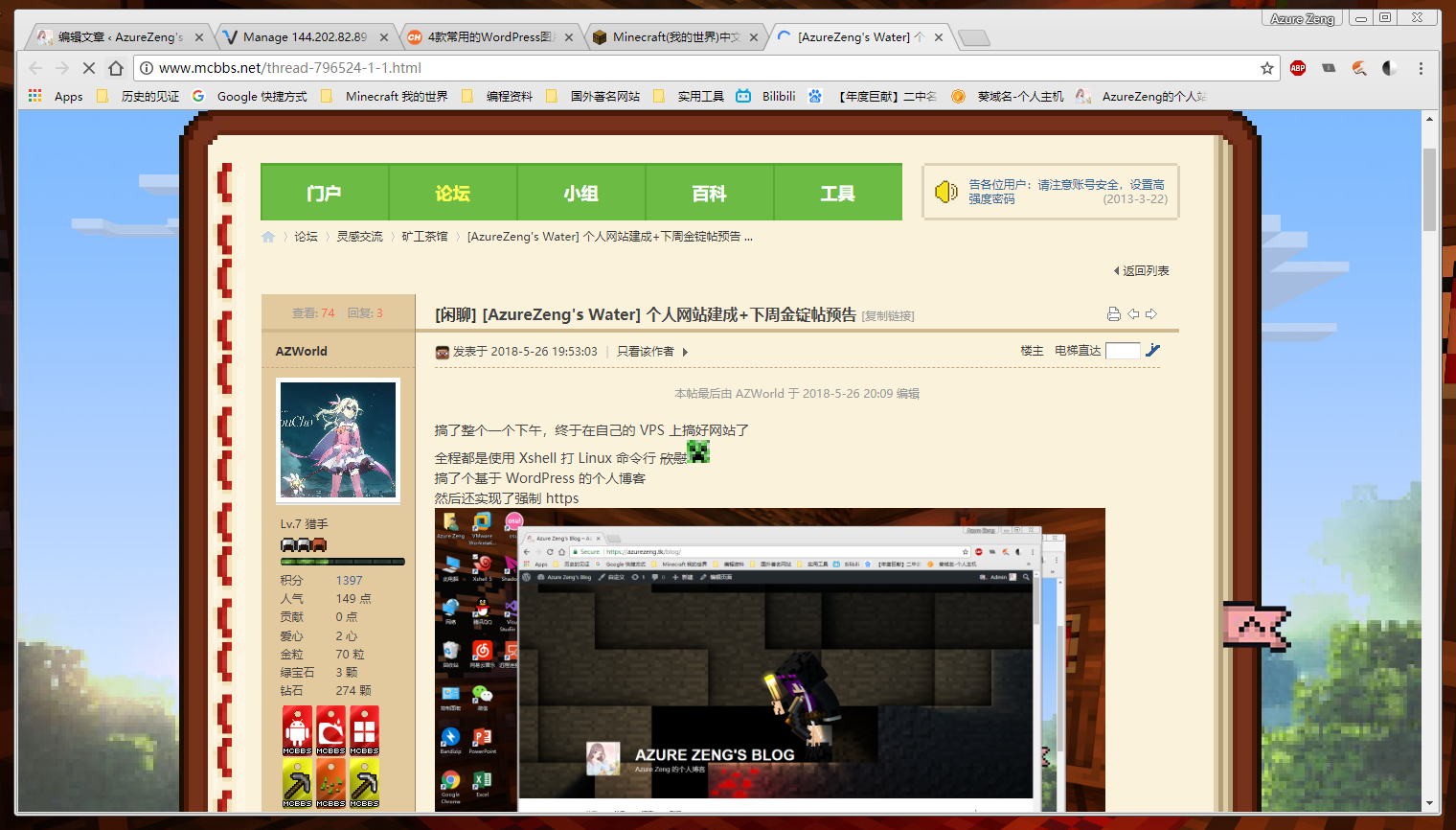Viewport: 1456px width, 830px height.
Task: Open the 小组 navigation item
Action: pos(581,193)
